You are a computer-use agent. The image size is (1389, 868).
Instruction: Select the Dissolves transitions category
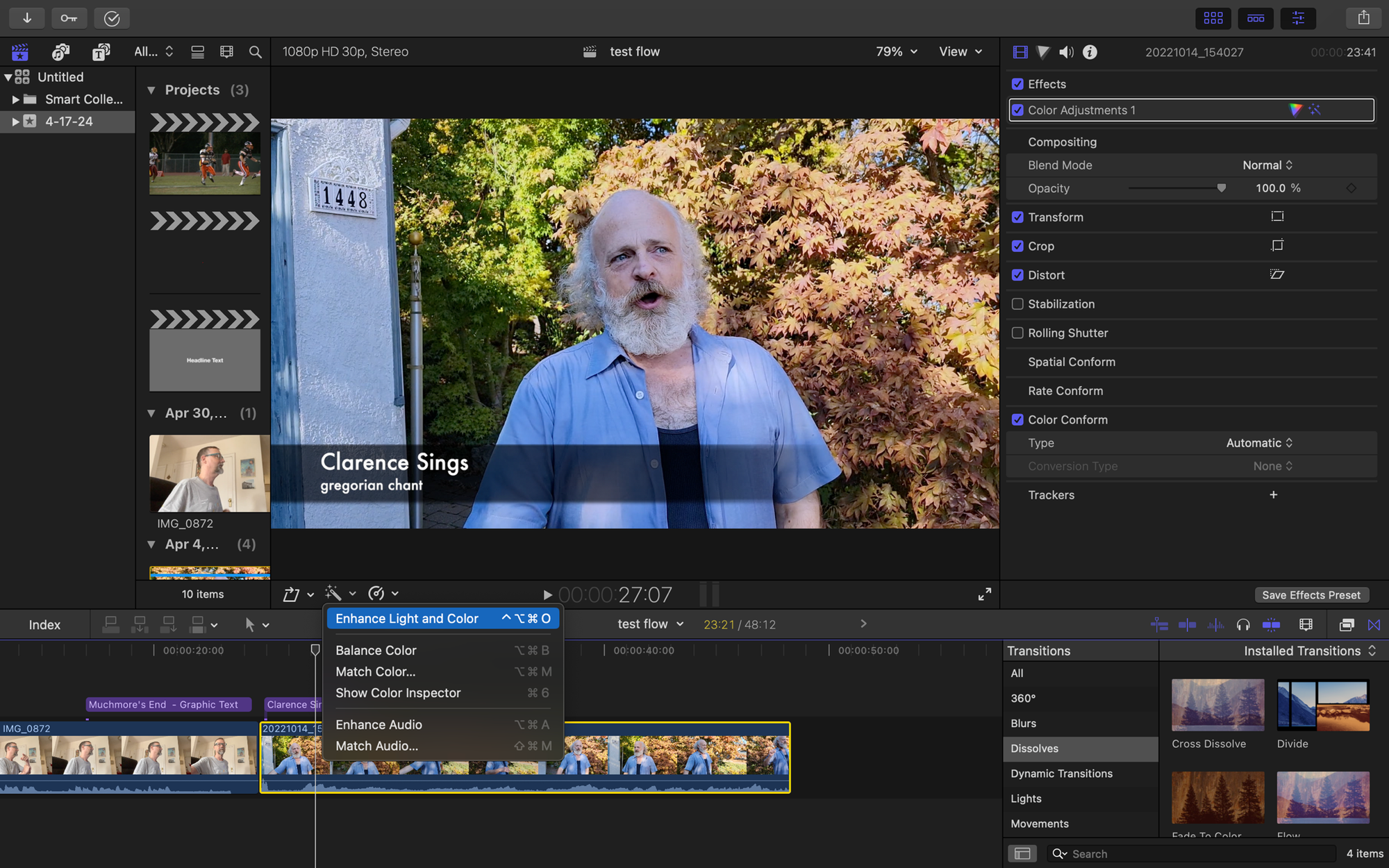pyautogui.click(x=1035, y=749)
